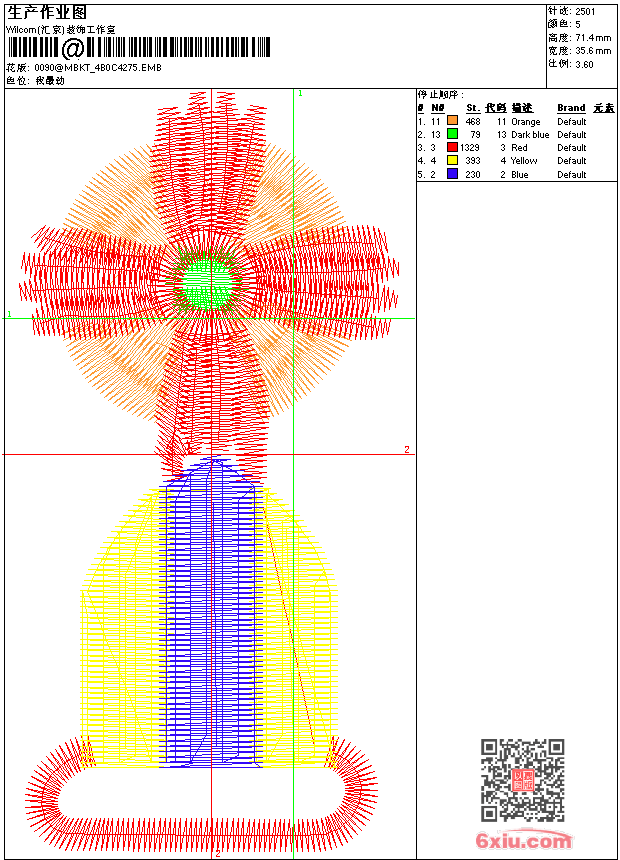Click Default brand in the Orange row
Screen dimensions: 620x860
[x=572, y=121]
